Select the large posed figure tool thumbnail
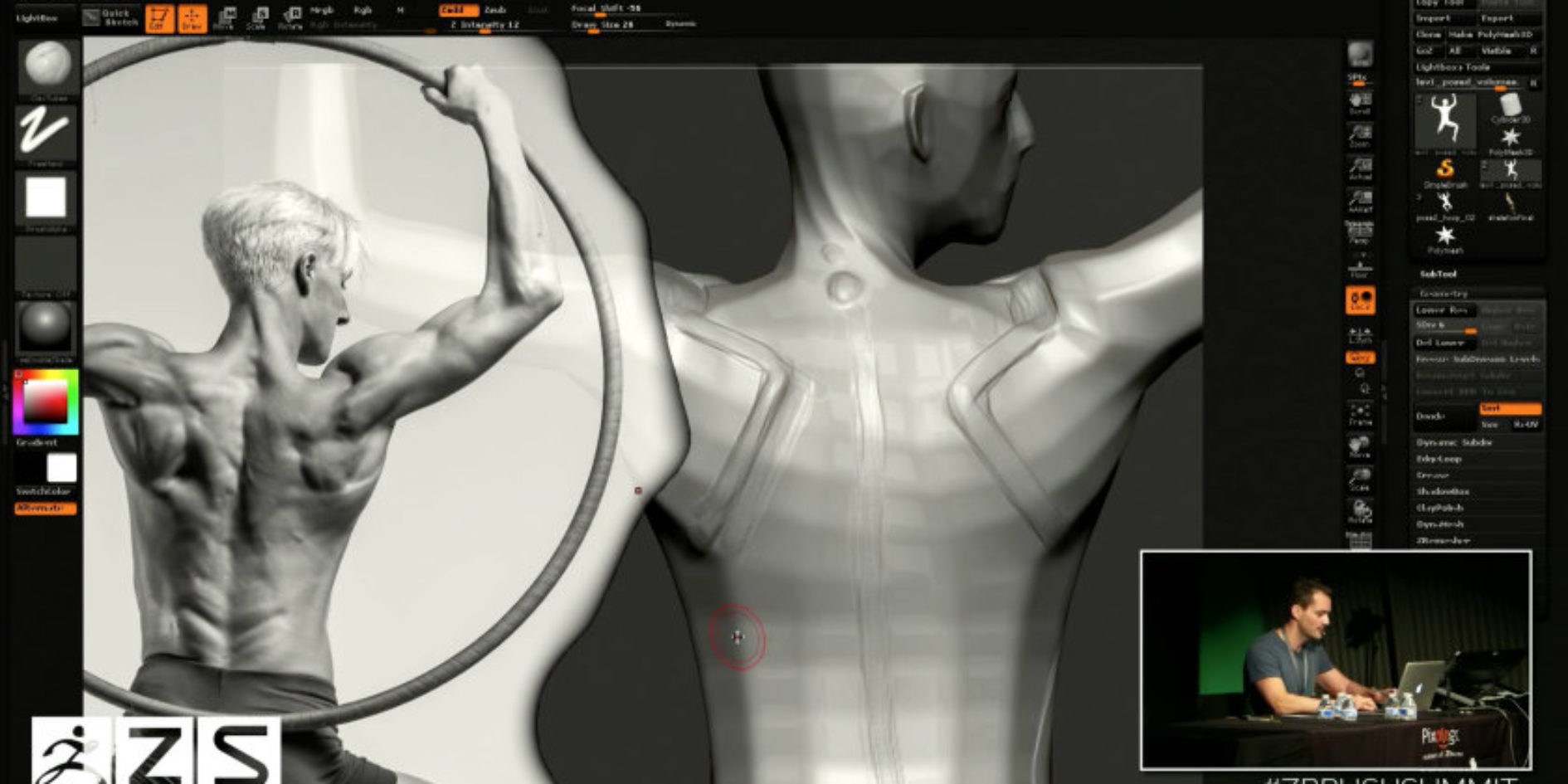Viewport: 1568px width, 784px height. pos(1445,123)
